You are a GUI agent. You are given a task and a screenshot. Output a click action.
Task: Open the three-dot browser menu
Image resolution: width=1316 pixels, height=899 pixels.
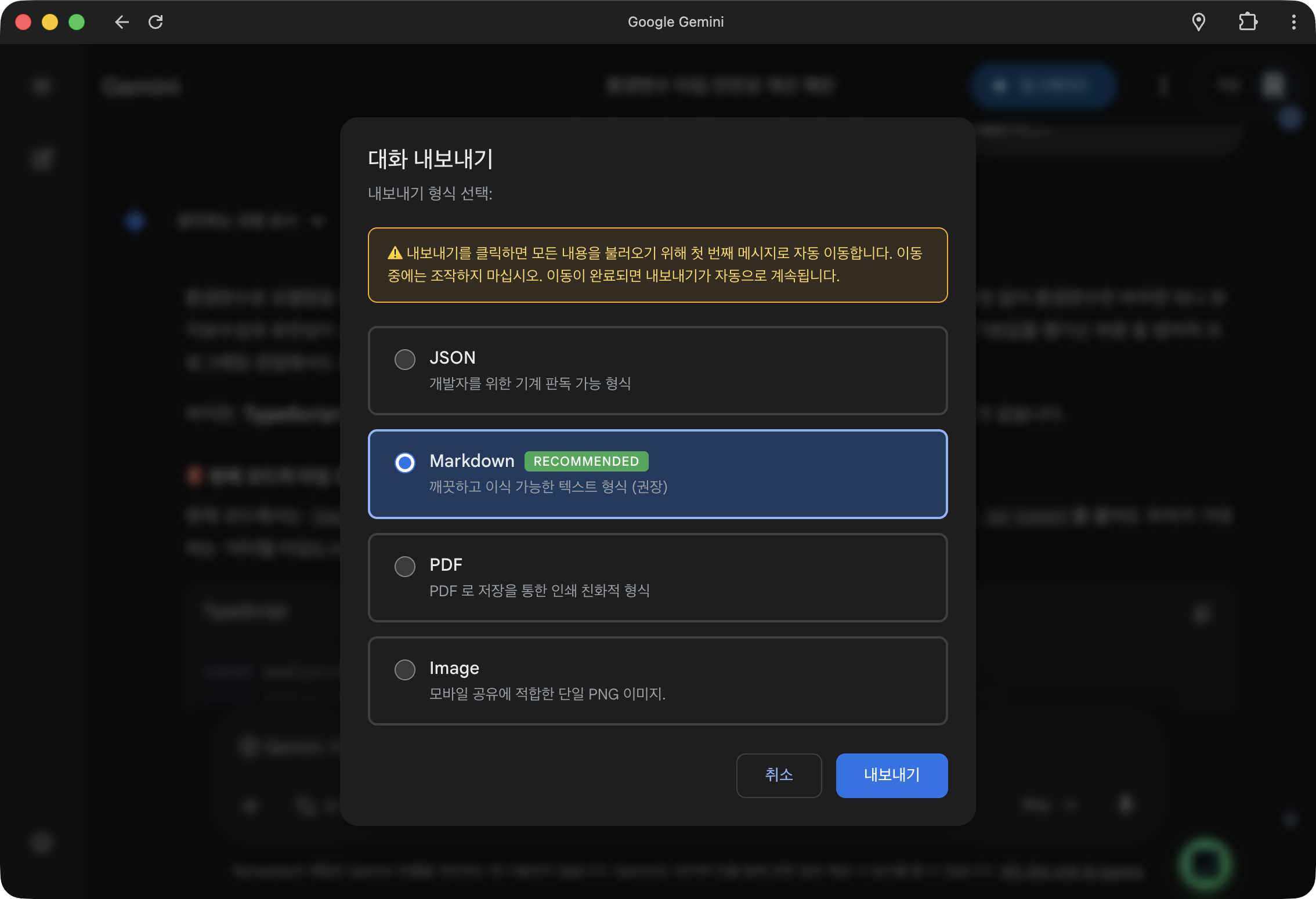tap(1293, 22)
